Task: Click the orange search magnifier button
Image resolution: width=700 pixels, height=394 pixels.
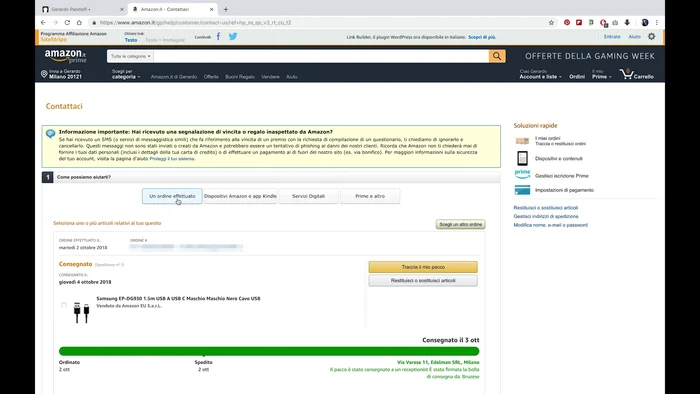Action: click(497, 56)
